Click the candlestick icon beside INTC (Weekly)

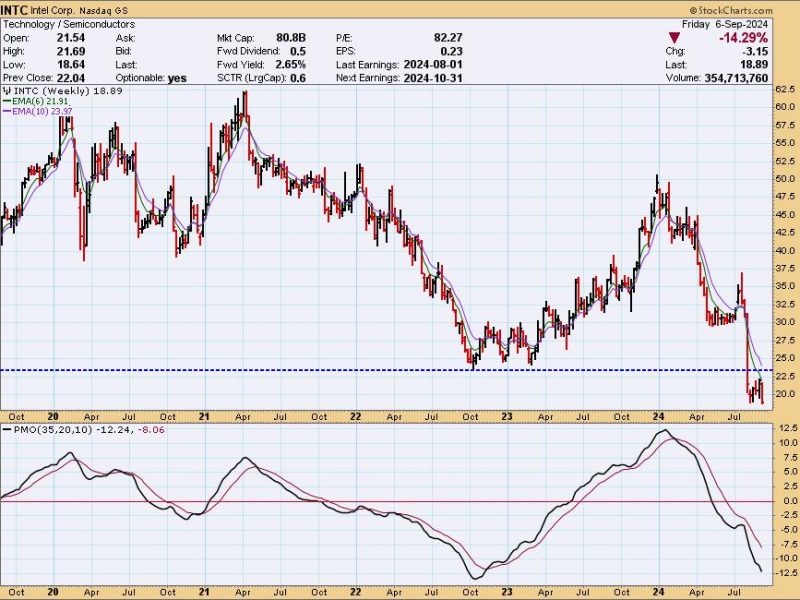coord(7,91)
